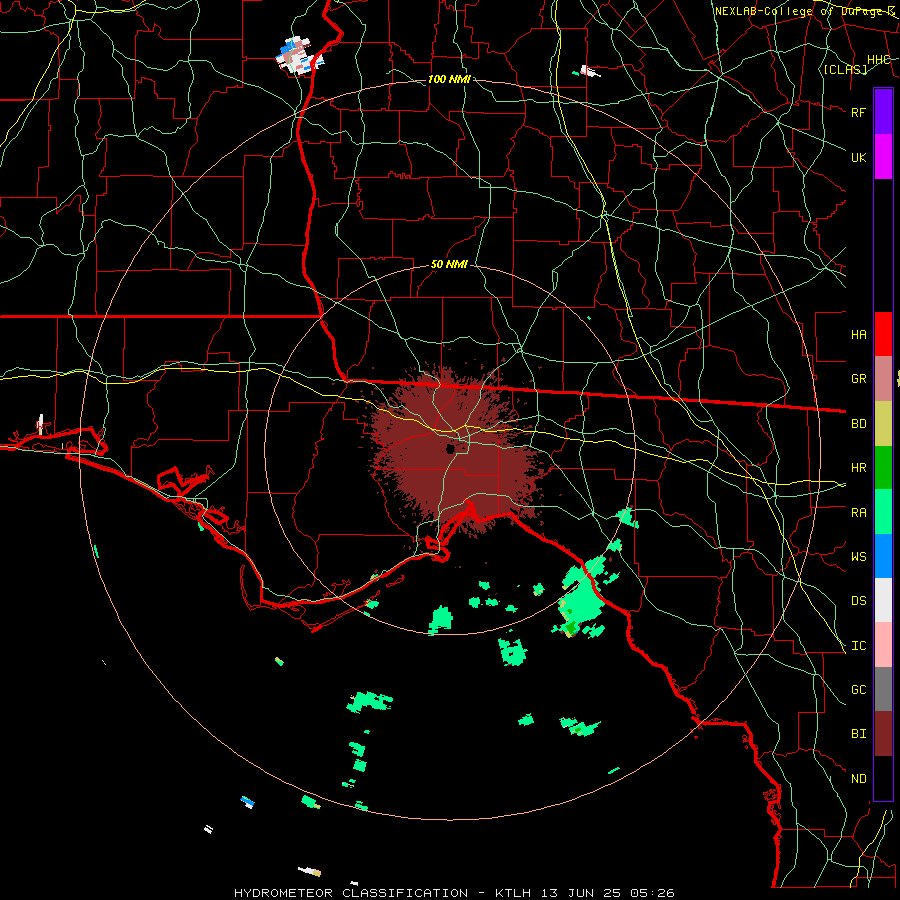Click the GC legend label
Screen dimensions: 900x900
[x=858, y=690]
